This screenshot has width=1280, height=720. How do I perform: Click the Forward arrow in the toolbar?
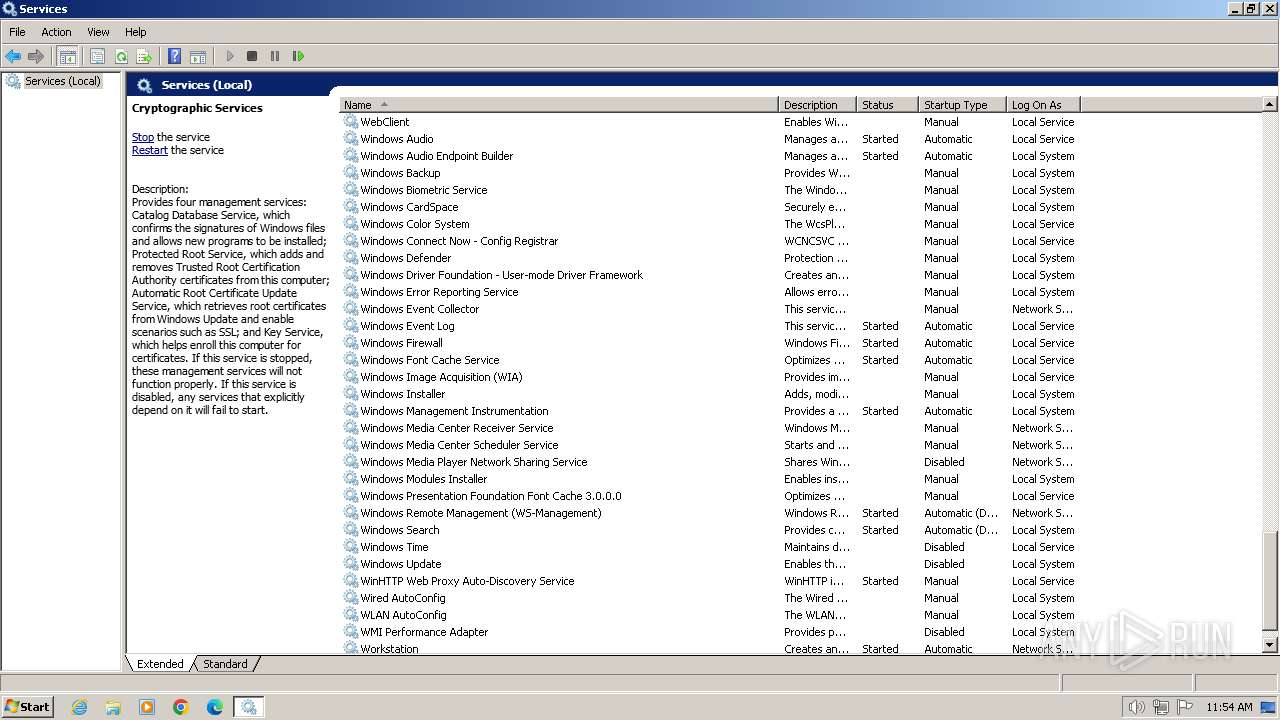(x=36, y=57)
